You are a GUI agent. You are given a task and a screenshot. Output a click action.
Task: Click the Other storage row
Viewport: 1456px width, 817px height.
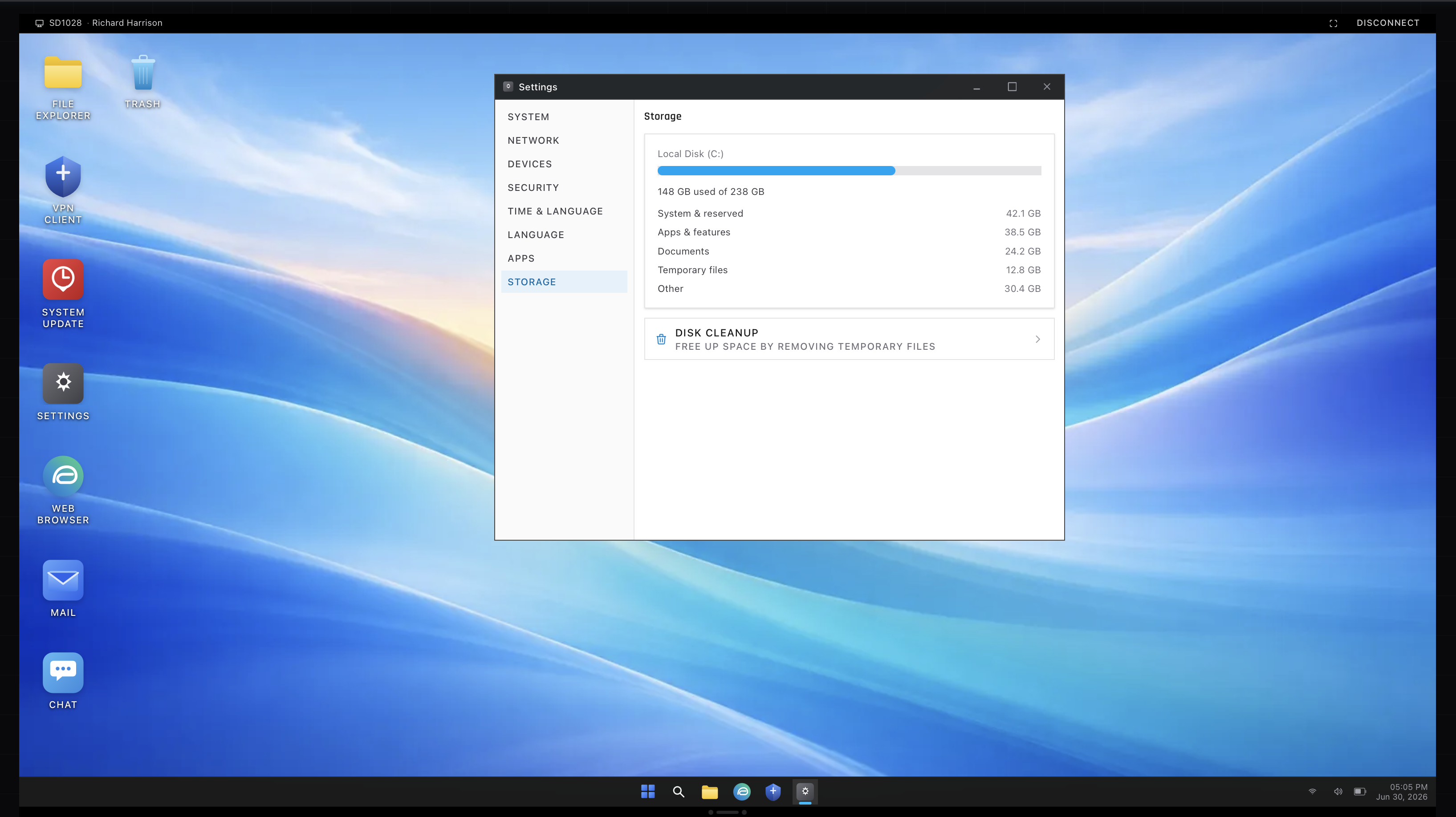(x=849, y=289)
